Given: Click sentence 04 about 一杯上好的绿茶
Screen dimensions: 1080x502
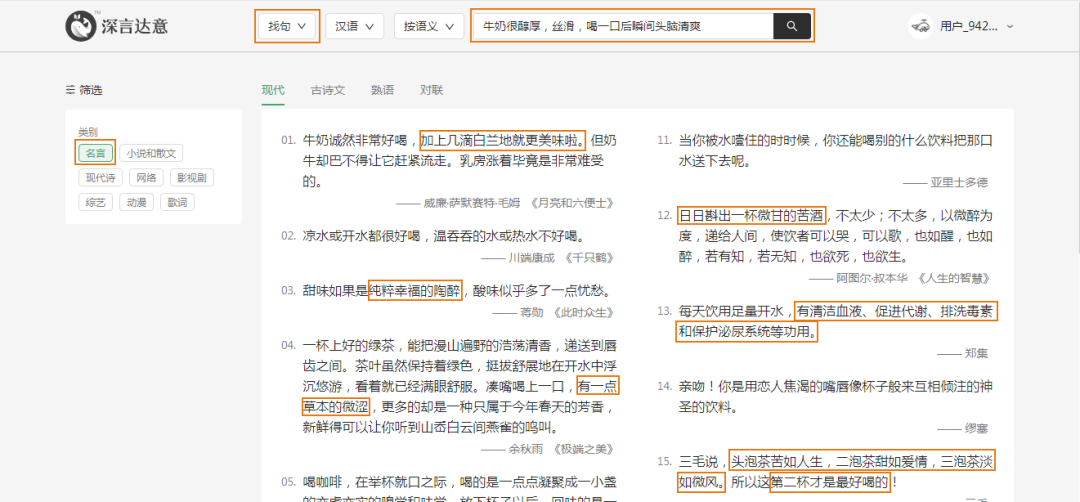Looking at the screenshot, I should (x=459, y=386).
